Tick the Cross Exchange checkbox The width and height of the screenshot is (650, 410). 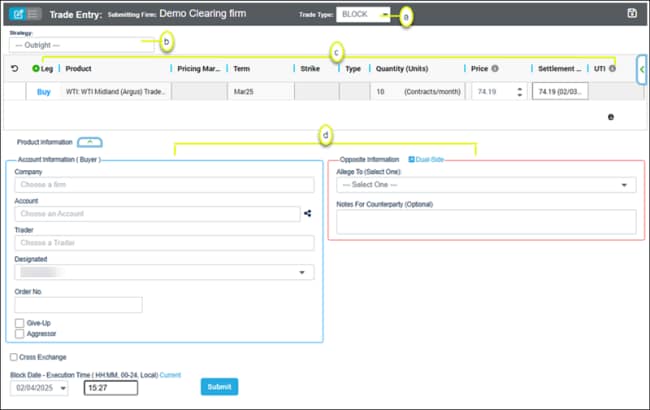point(12,356)
